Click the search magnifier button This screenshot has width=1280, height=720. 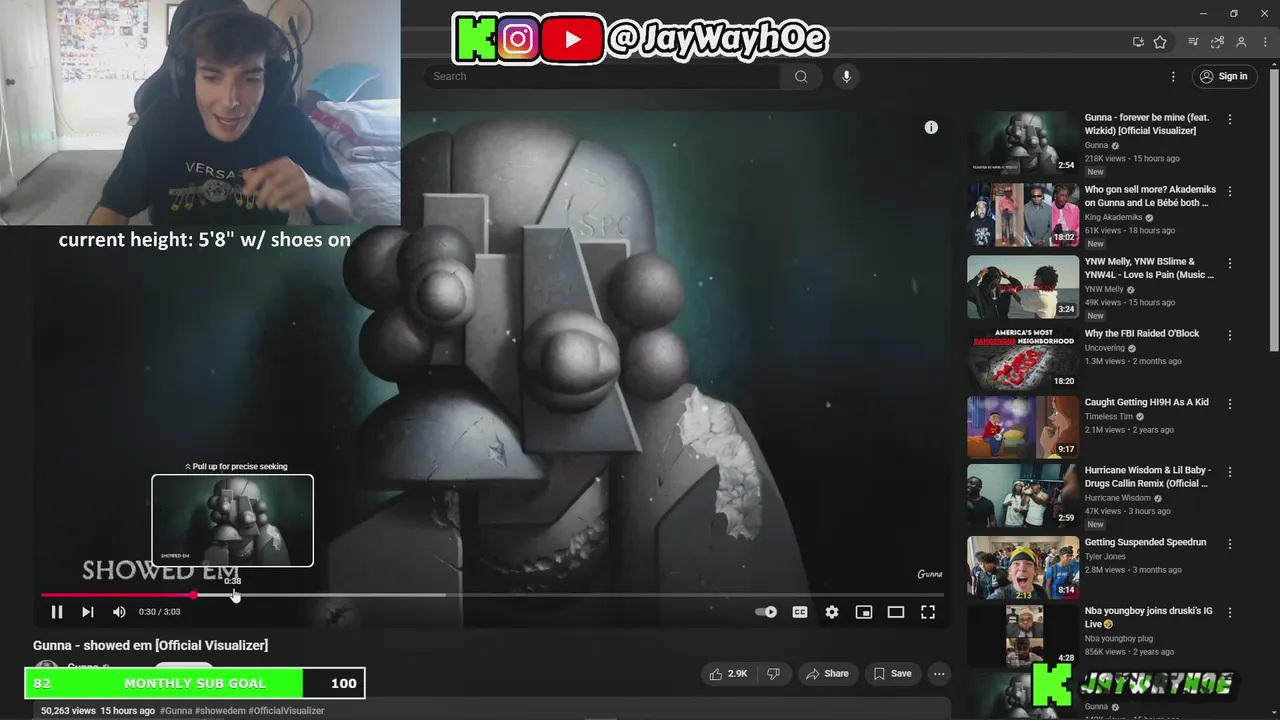pos(801,76)
